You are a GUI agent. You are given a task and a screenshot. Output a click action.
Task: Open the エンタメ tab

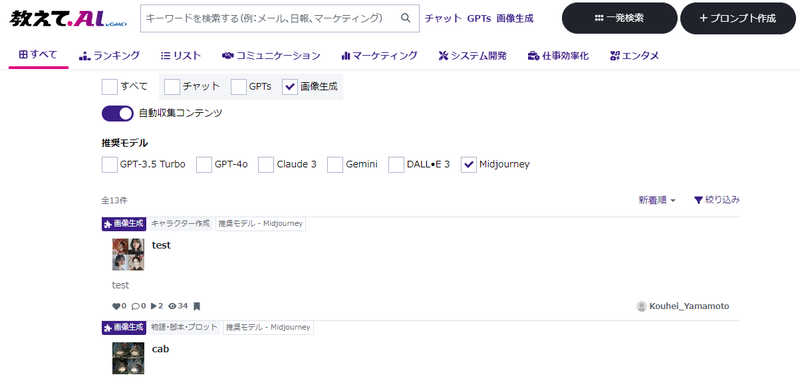(635, 56)
